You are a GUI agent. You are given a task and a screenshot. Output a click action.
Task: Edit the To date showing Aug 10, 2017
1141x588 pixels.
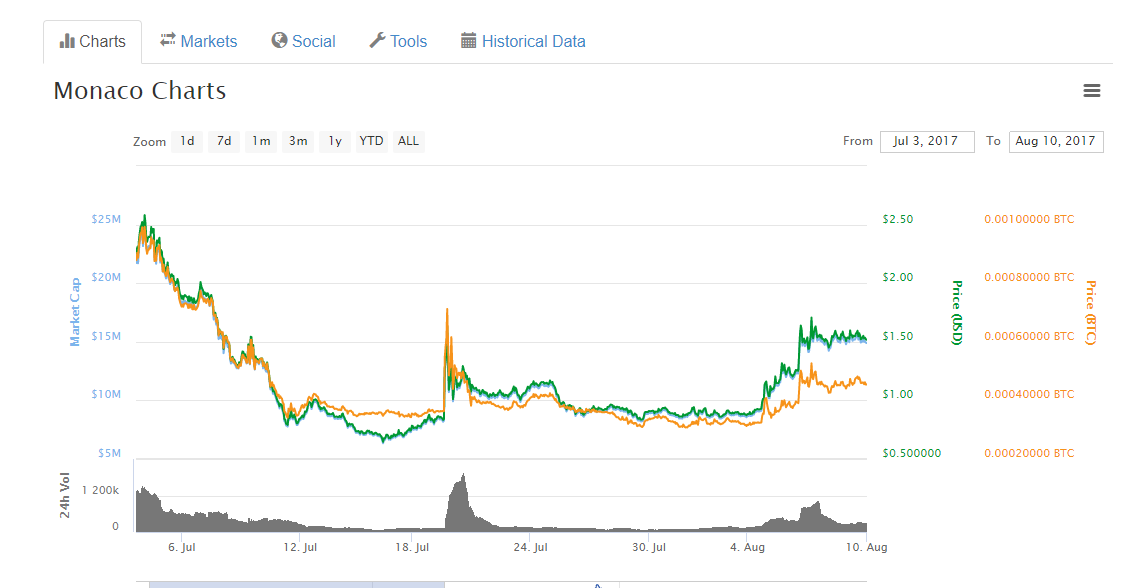pyautogui.click(x=1056, y=141)
